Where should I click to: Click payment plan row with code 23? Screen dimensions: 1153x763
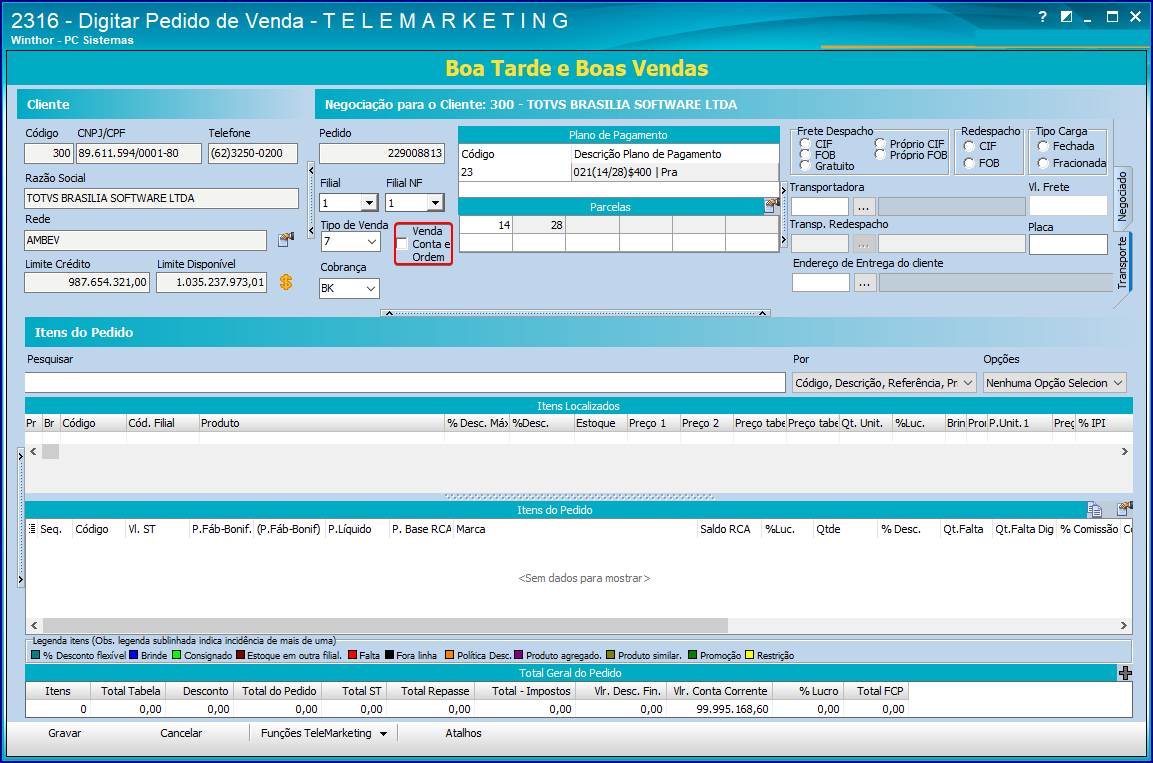618,172
